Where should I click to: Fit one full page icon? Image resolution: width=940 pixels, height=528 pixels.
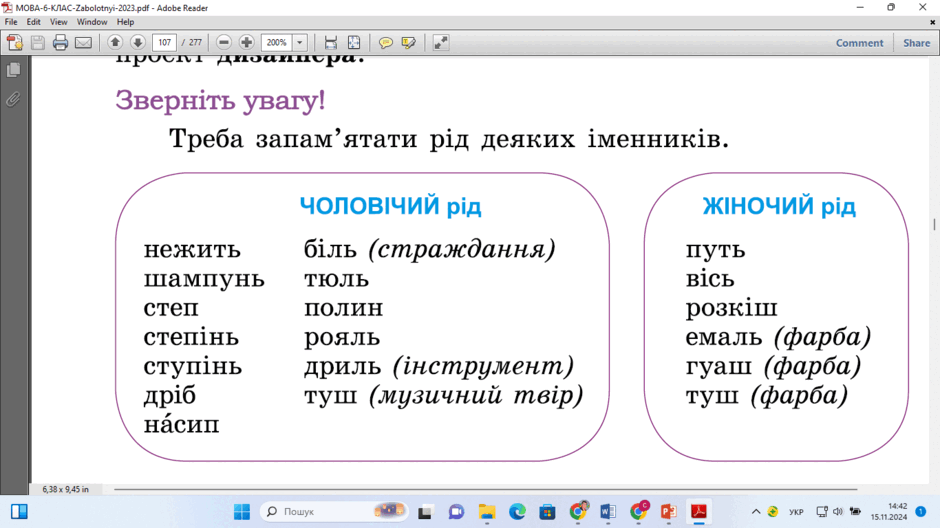pyautogui.click(x=354, y=43)
